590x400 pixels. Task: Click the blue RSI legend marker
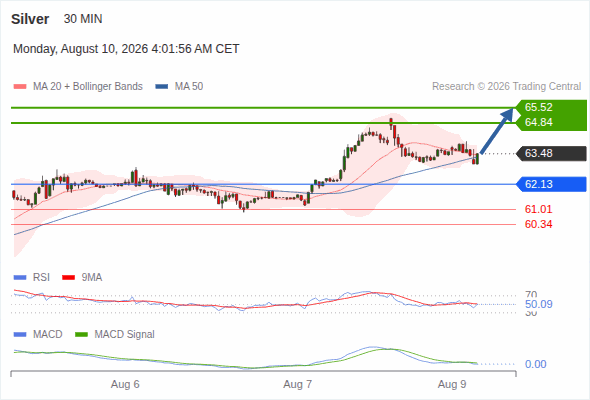pyautogui.click(x=20, y=278)
